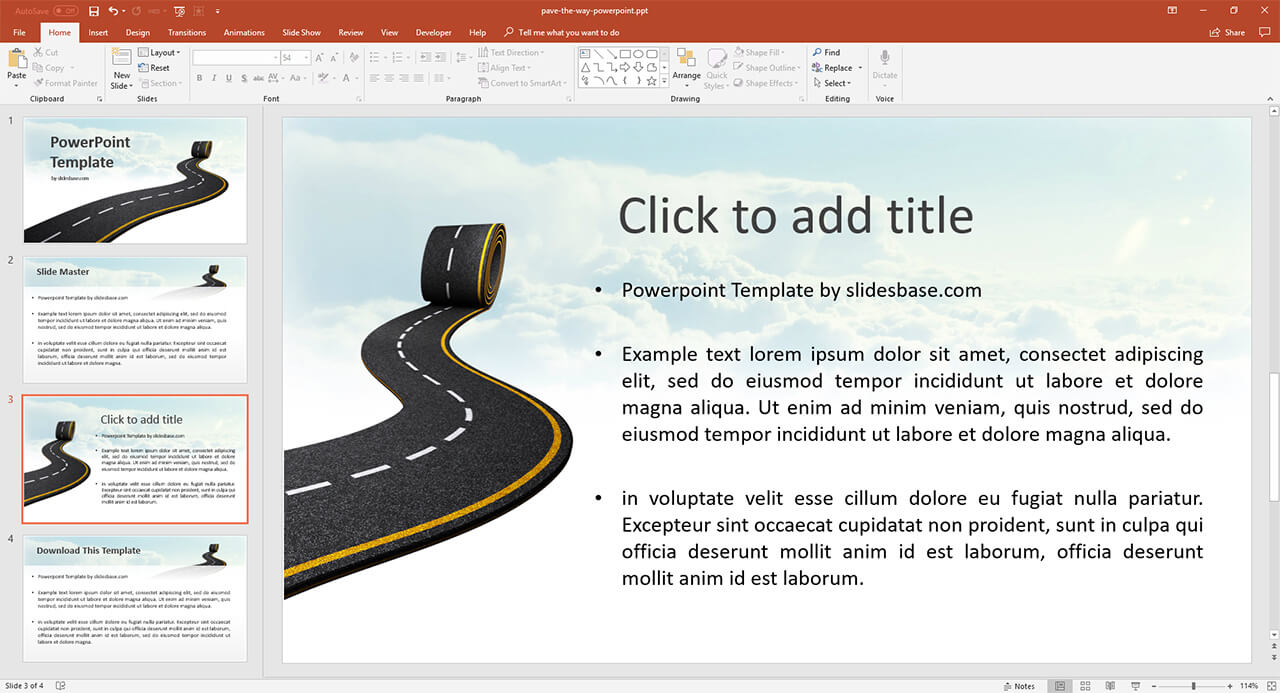Open the Layout dropdown
The height and width of the screenshot is (693, 1280).
pos(160,53)
